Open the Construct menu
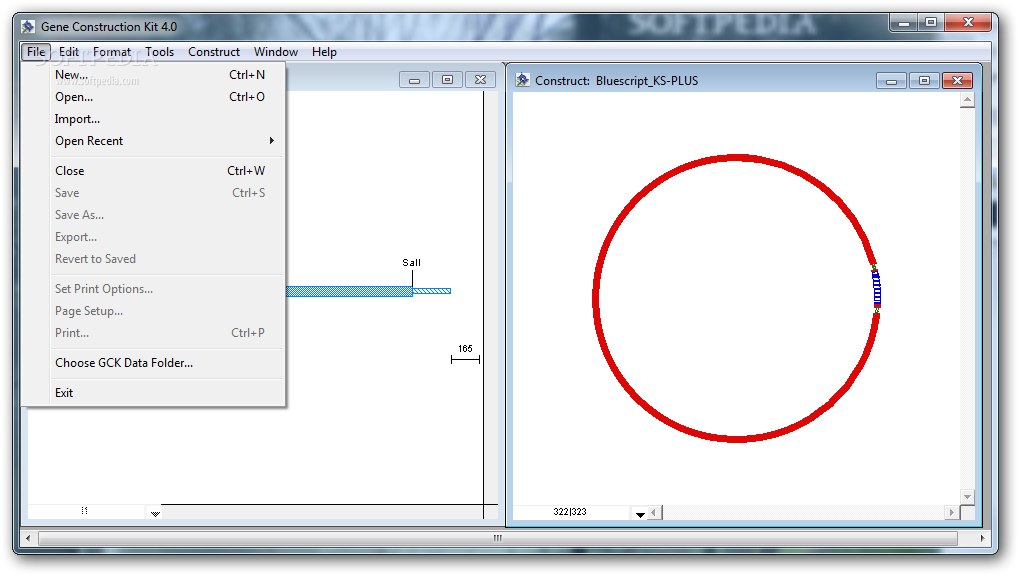The width and height of the screenshot is (1019, 575). pos(214,52)
